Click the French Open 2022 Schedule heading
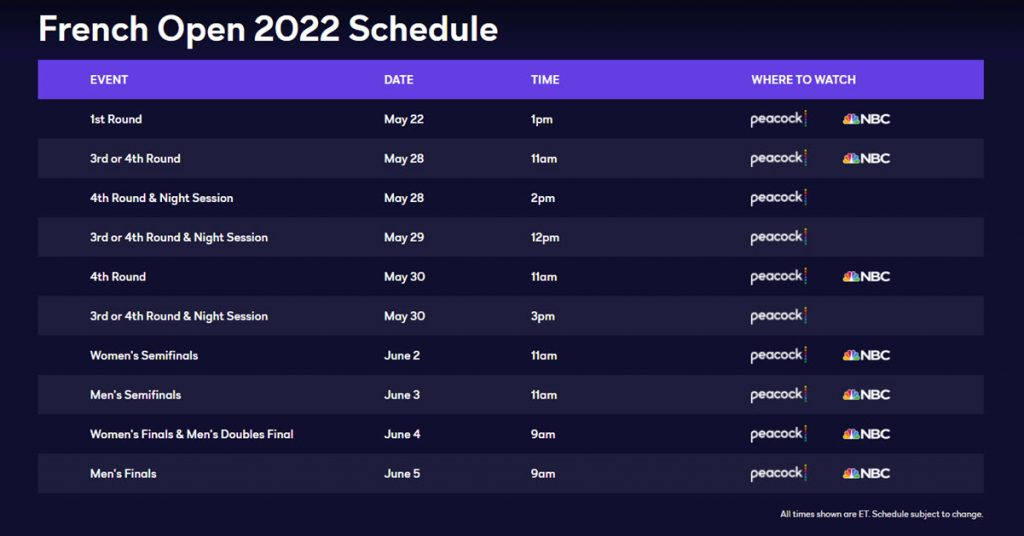The image size is (1024, 536). [x=268, y=29]
